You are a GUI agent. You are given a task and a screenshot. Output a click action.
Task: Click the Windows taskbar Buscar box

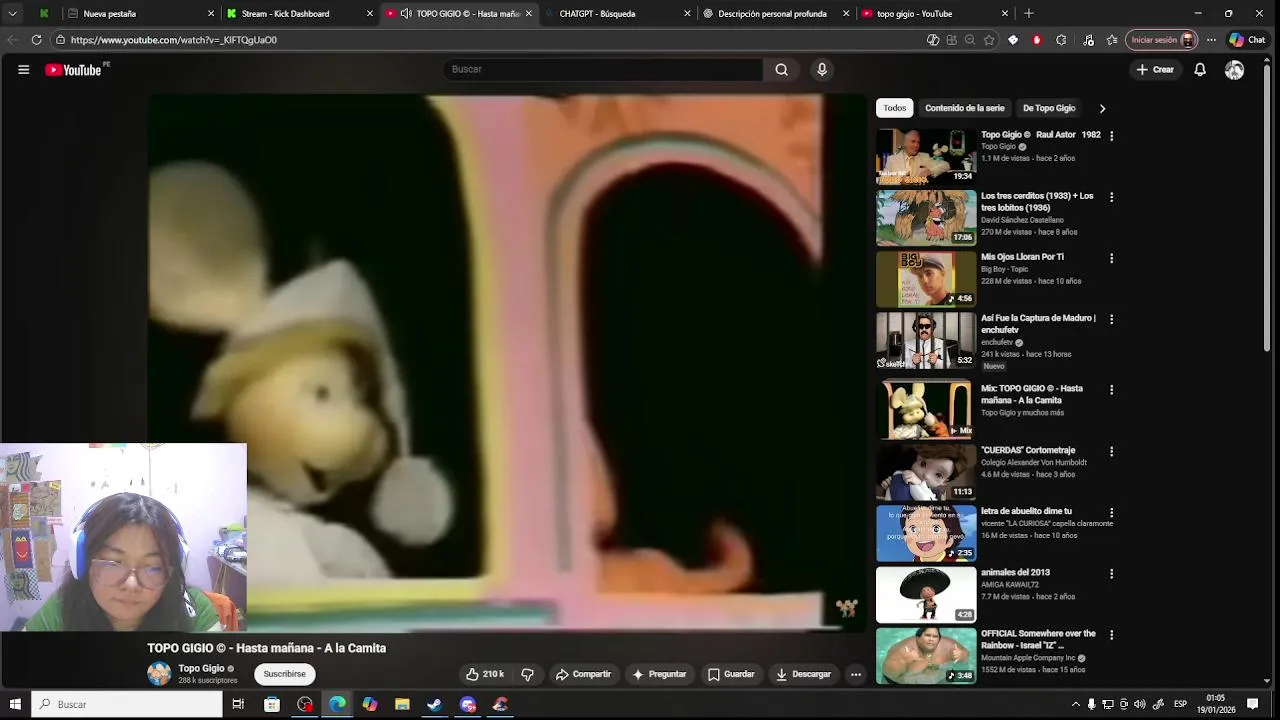(x=127, y=704)
